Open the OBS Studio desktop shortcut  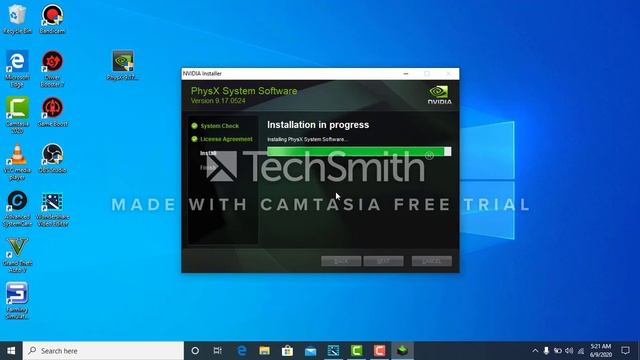(52, 158)
